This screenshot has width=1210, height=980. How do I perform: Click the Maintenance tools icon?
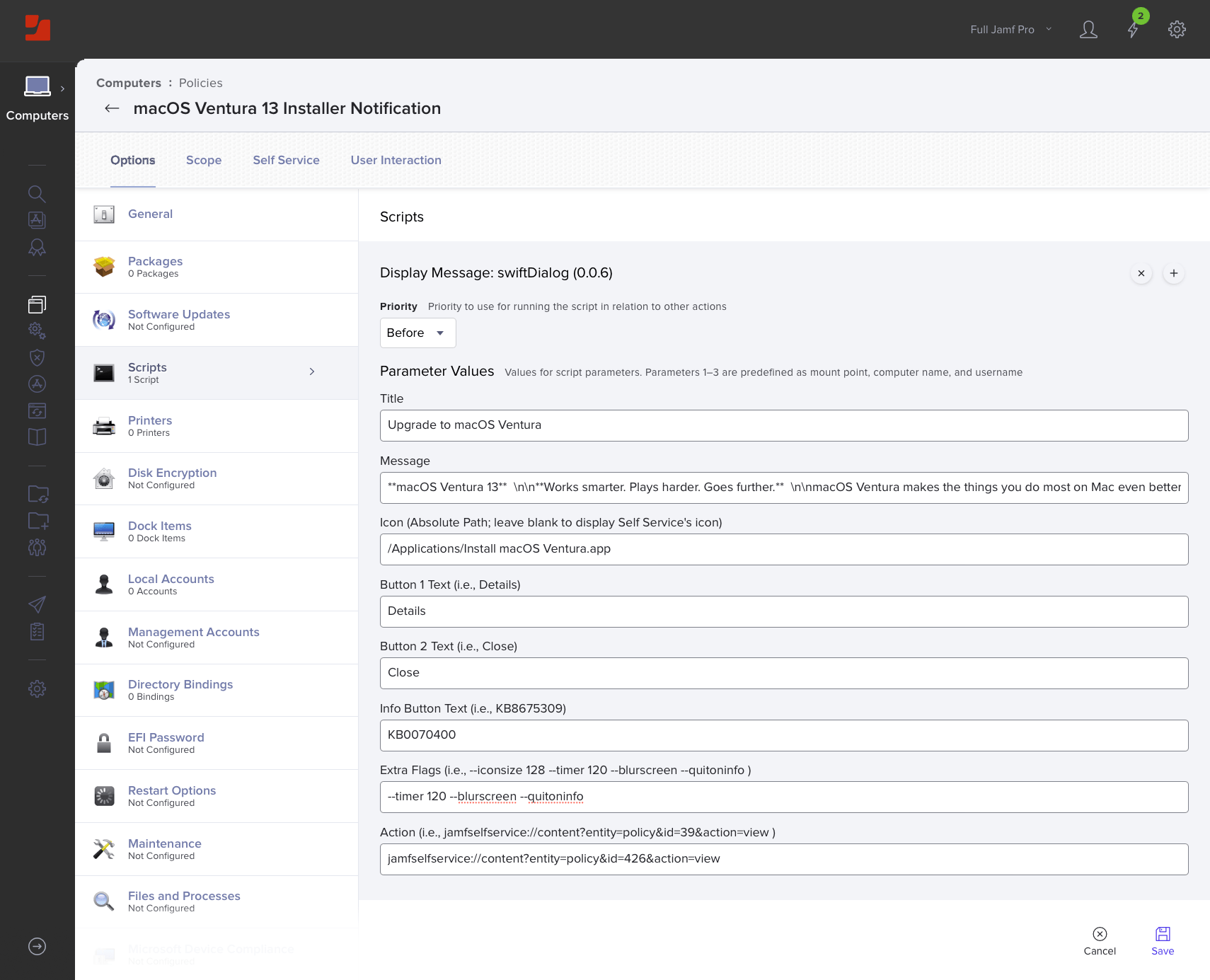point(104,849)
